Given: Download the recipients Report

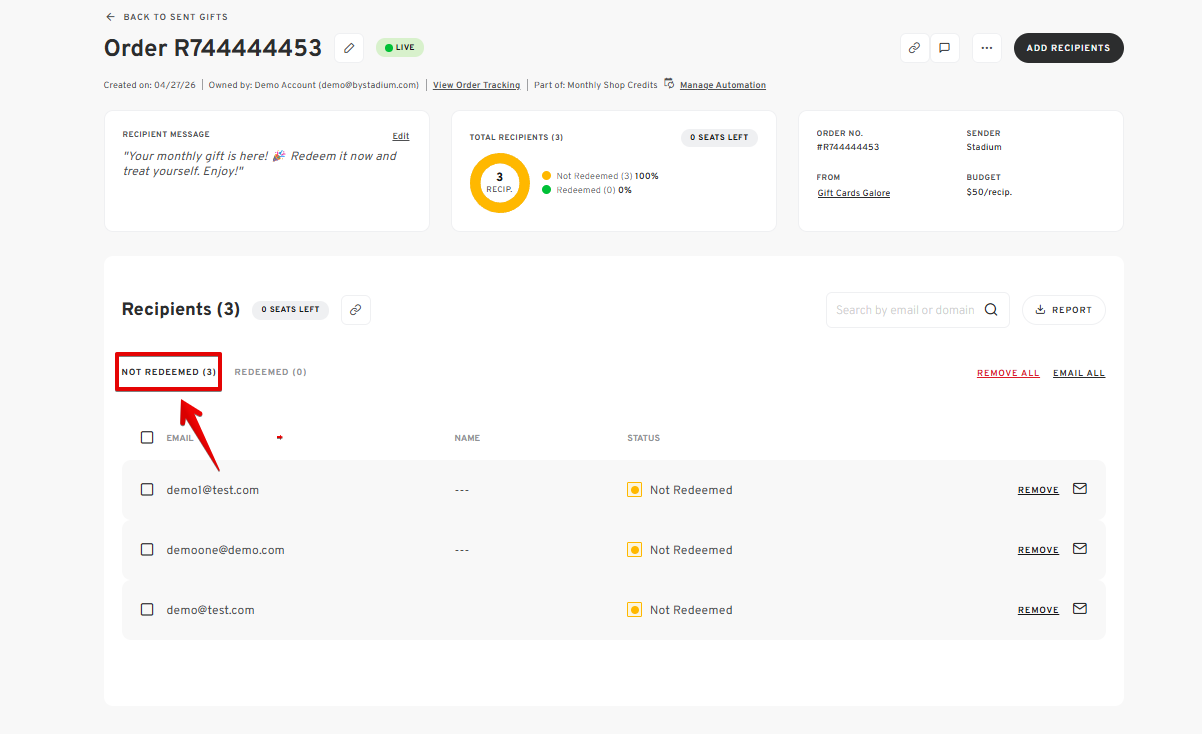Looking at the screenshot, I should [1064, 310].
